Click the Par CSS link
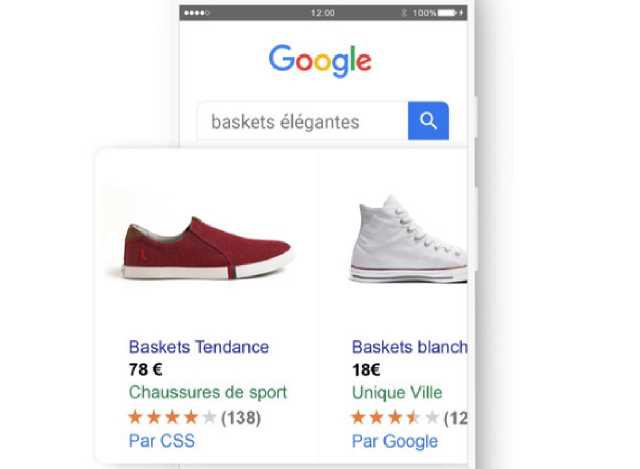Image resolution: width=640 pixels, height=469 pixels. 162,441
